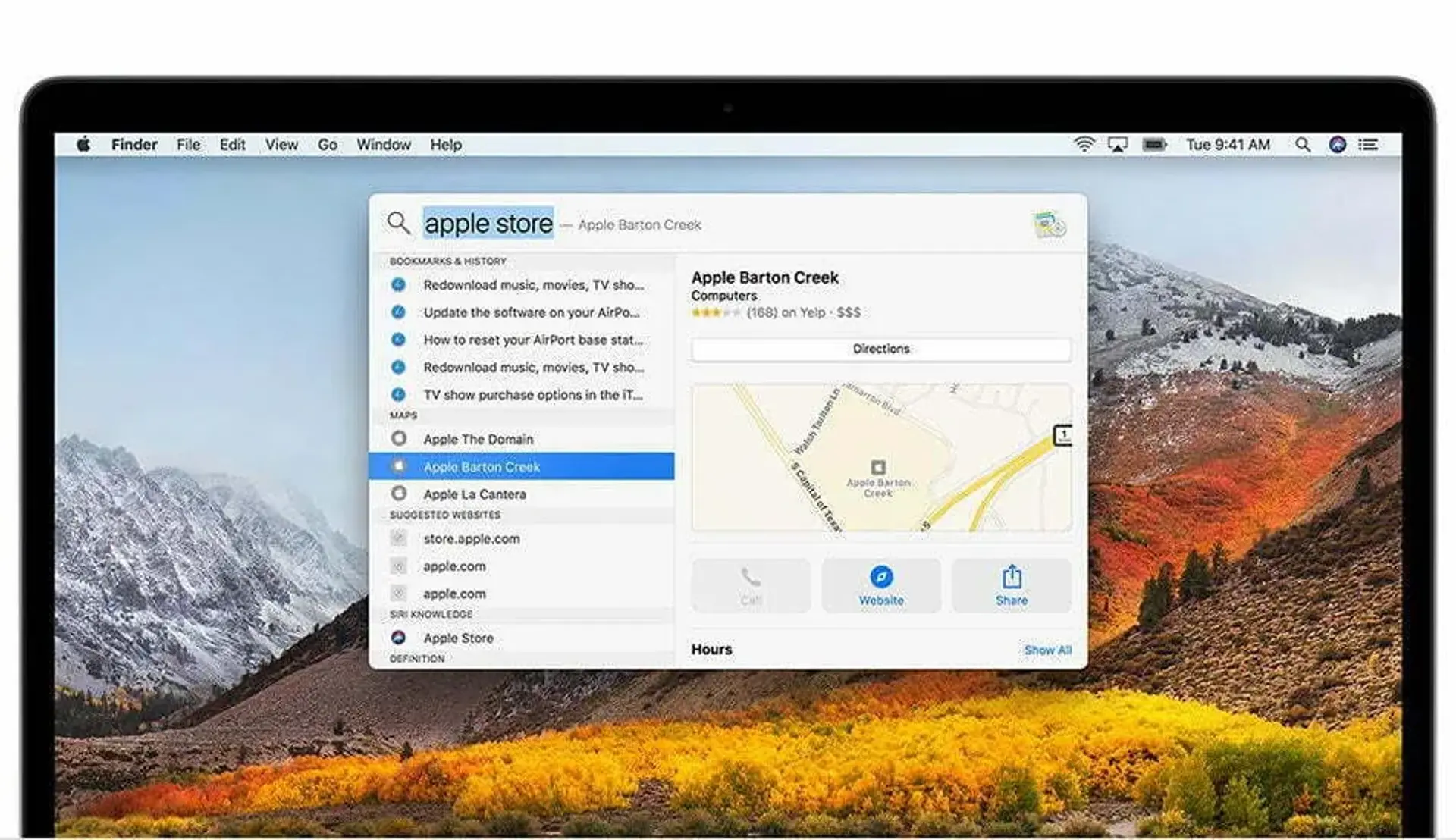Click Safari icon beside How to reset AirPort

point(398,340)
